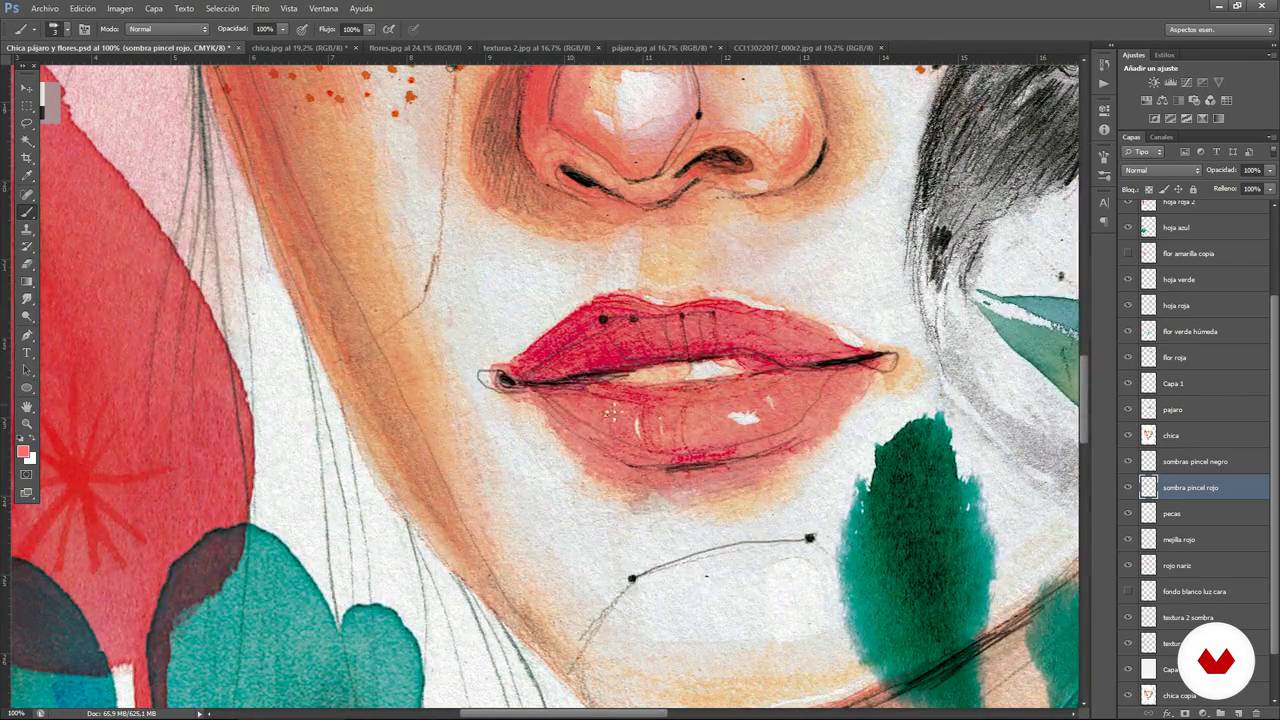Click the background color swatch
Viewport: 1280px width, 720px height.
click(31, 459)
